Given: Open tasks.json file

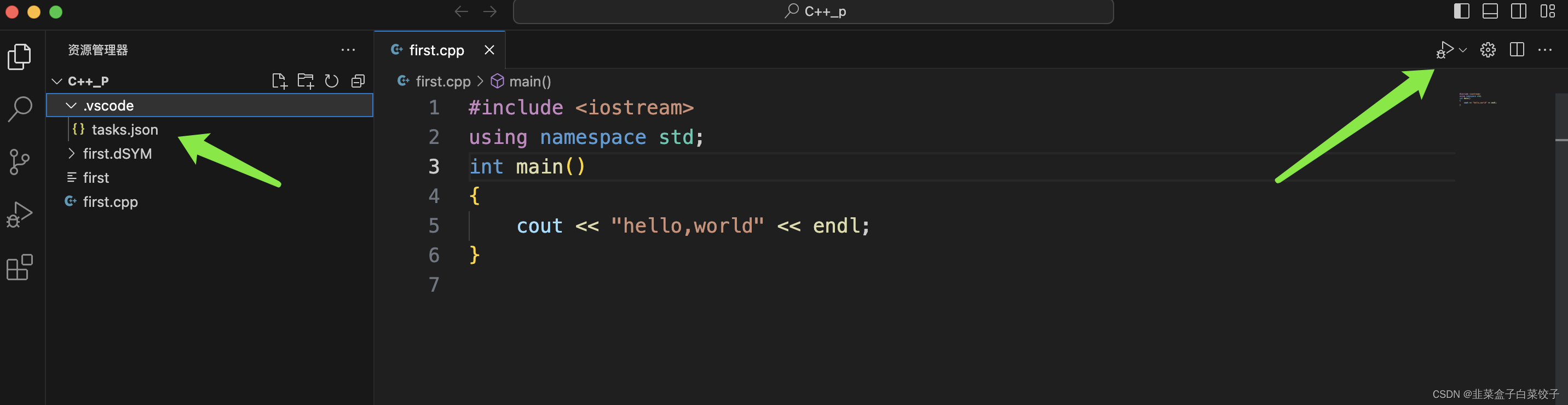Looking at the screenshot, I should tap(210, 130).
